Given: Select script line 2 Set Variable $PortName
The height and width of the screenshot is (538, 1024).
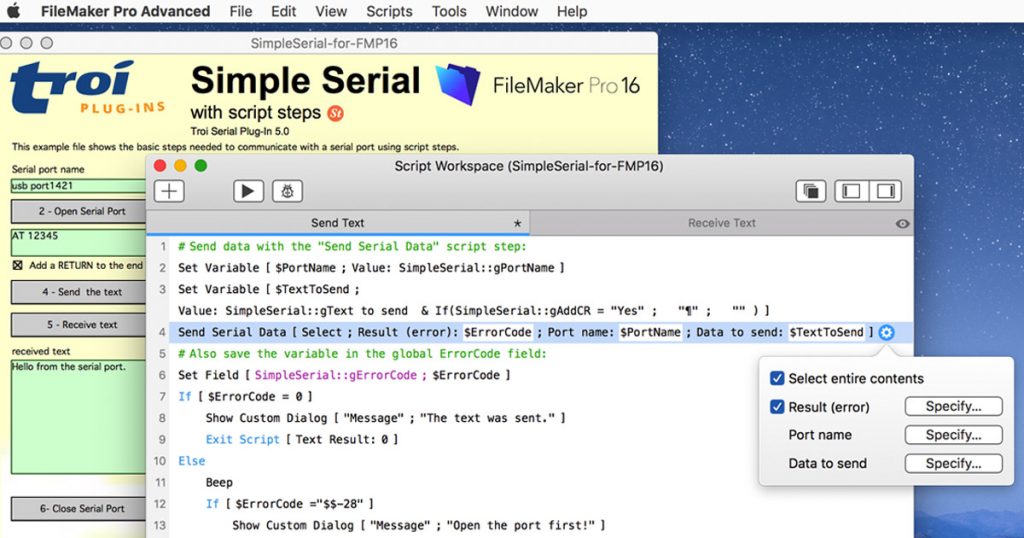Looking at the screenshot, I should (371, 268).
